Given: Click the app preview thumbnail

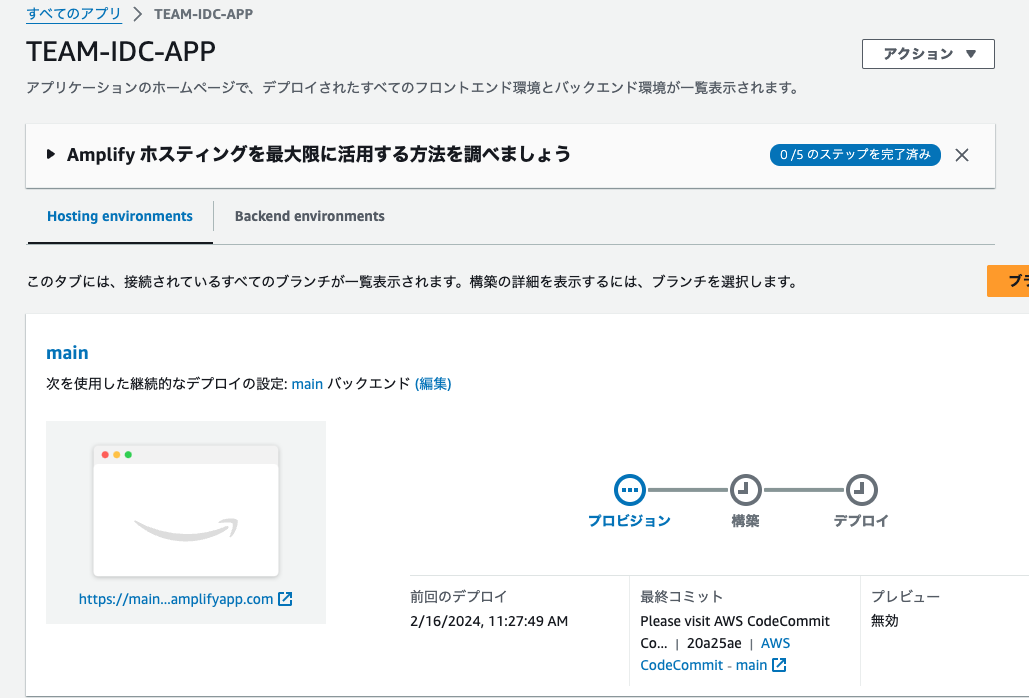Looking at the screenshot, I should tap(186, 510).
